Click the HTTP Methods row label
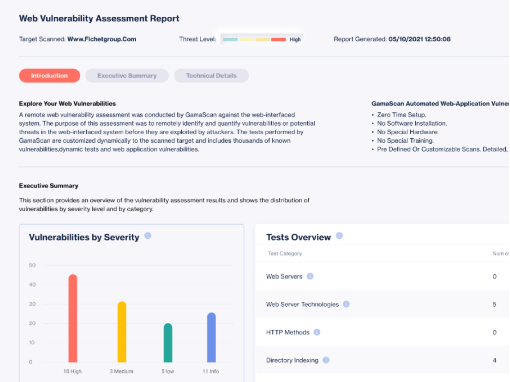This screenshot has width=510, height=382. [x=288, y=332]
